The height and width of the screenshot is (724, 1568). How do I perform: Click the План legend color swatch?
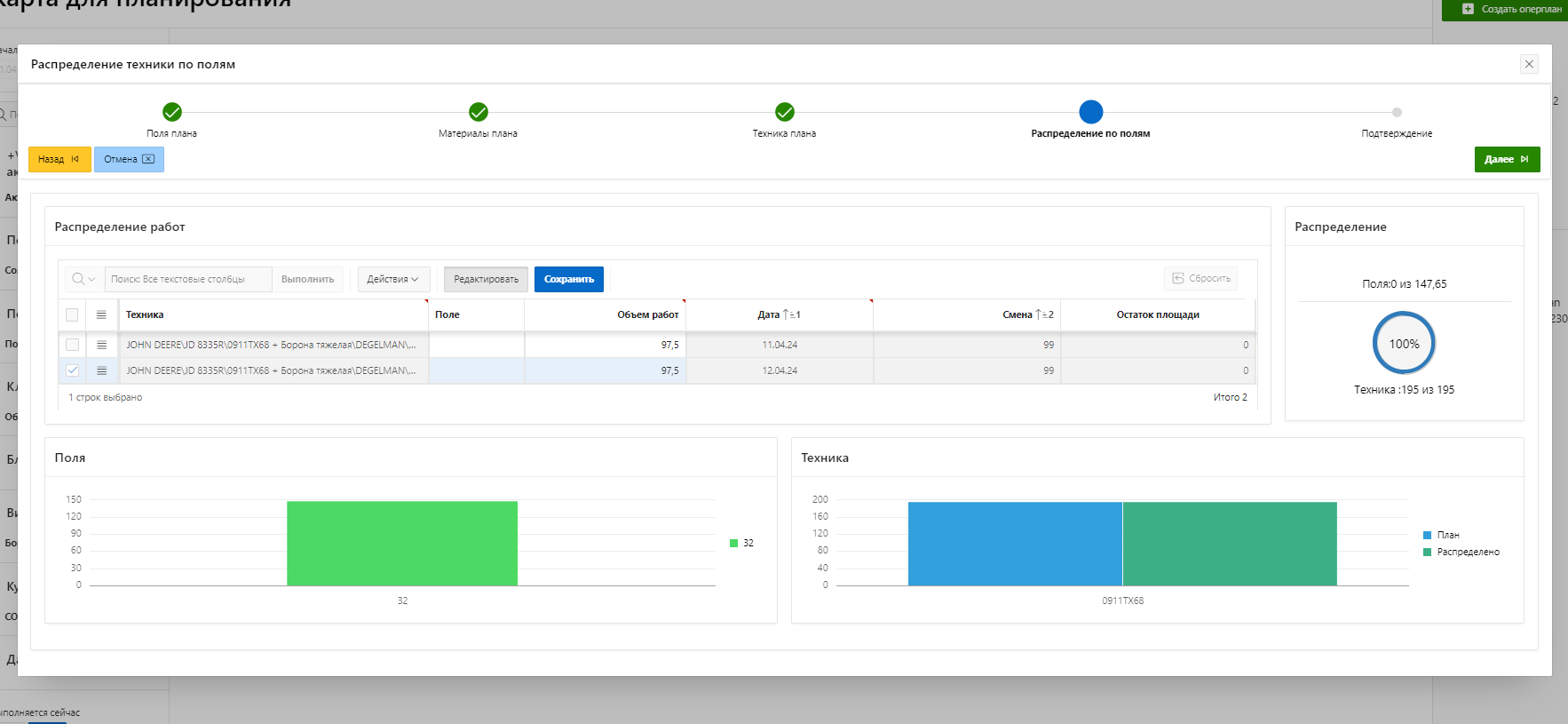click(x=1427, y=535)
